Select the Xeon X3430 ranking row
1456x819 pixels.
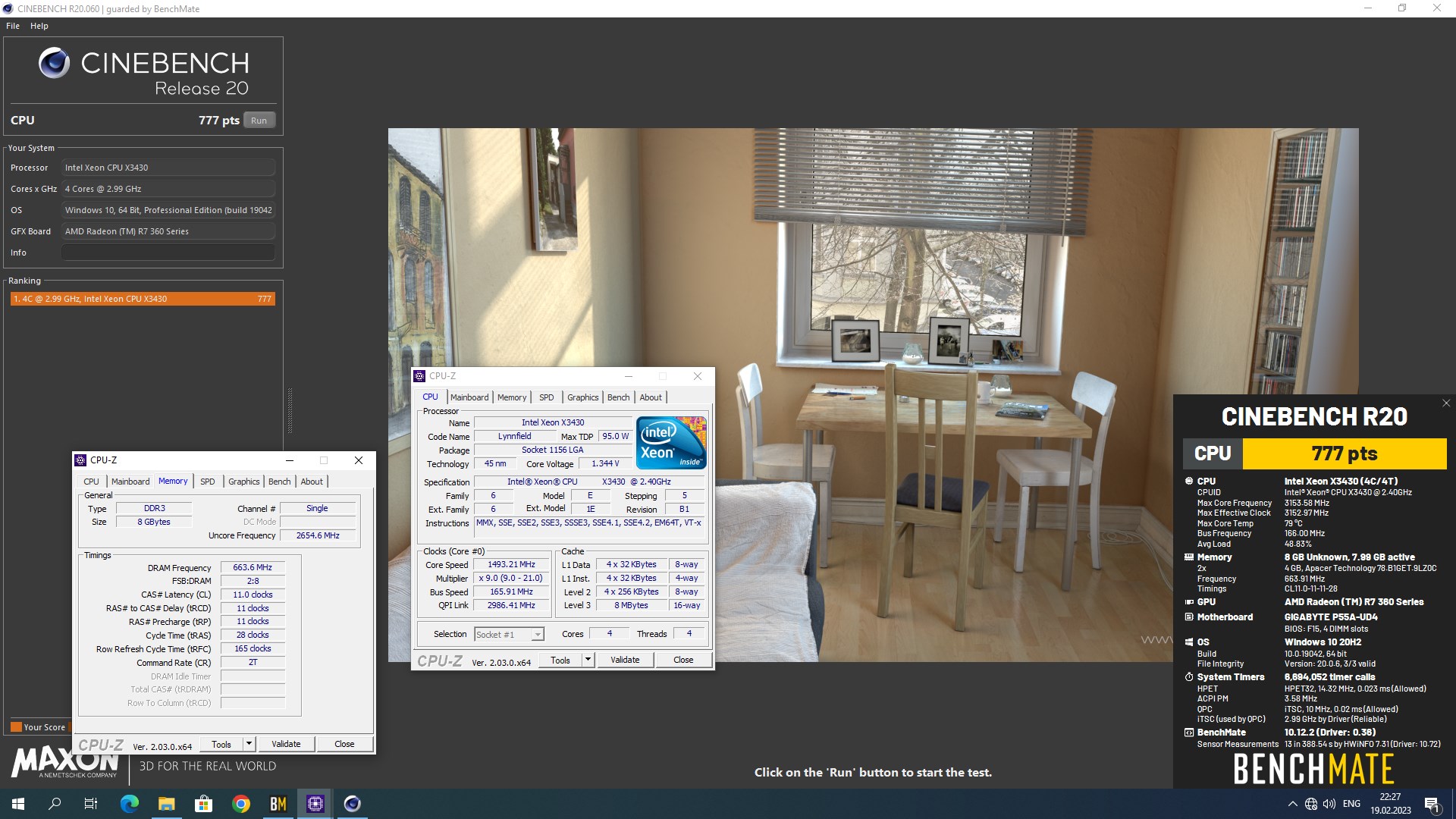(x=143, y=299)
